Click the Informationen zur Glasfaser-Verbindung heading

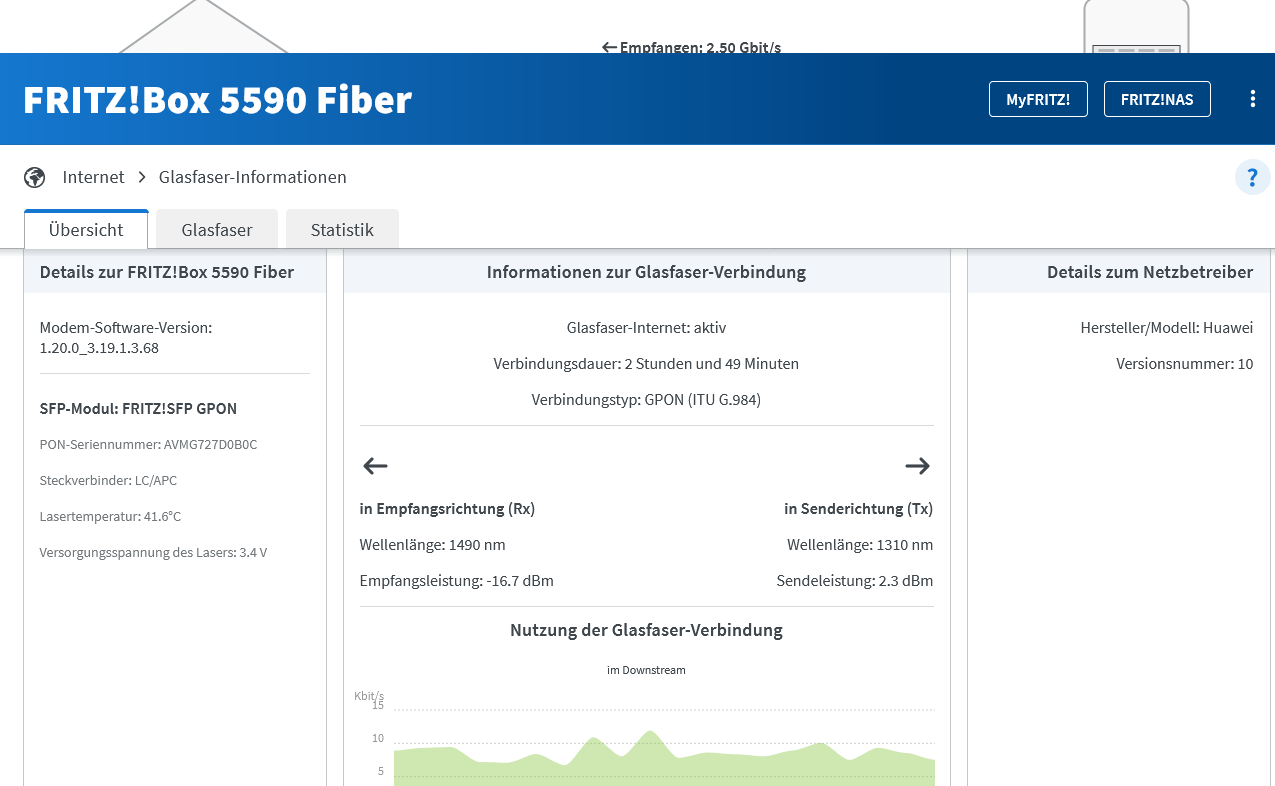click(x=646, y=272)
